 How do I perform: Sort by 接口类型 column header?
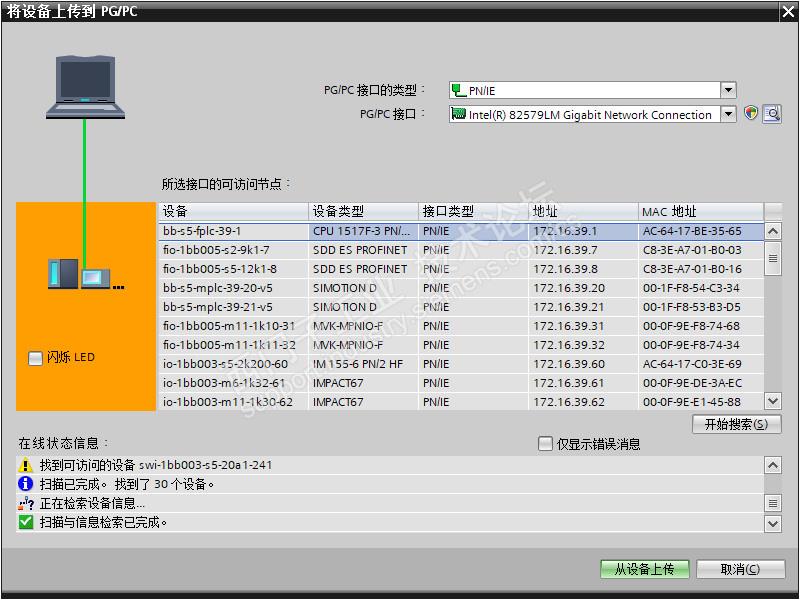pyautogui.click(x=473, y=211)
